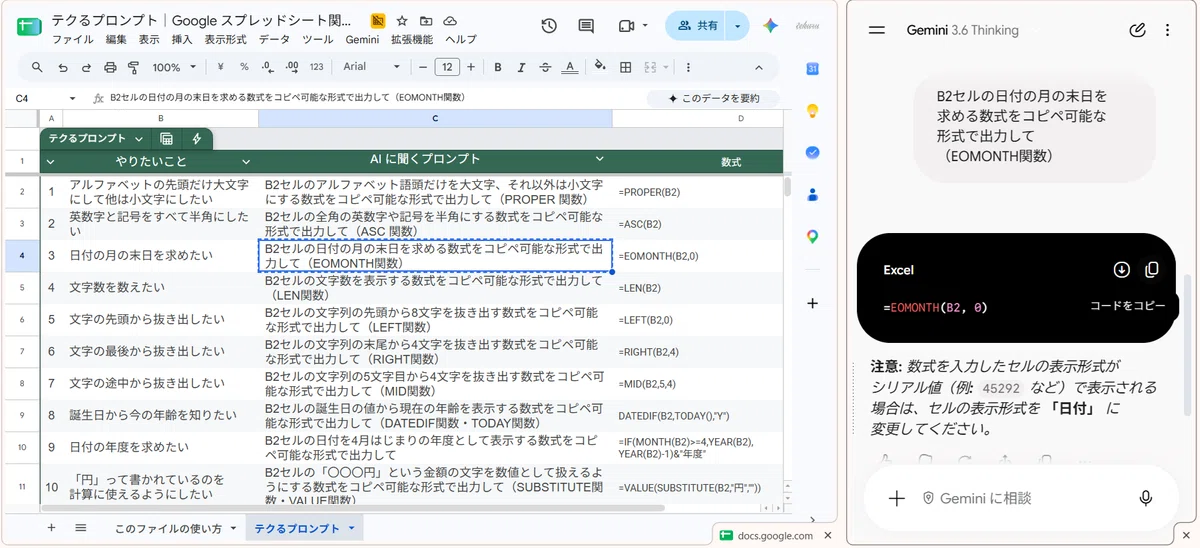Open the 表示形式 menu
The width and height of the screenshot is (1200, 548).
(x=225, y=40)
